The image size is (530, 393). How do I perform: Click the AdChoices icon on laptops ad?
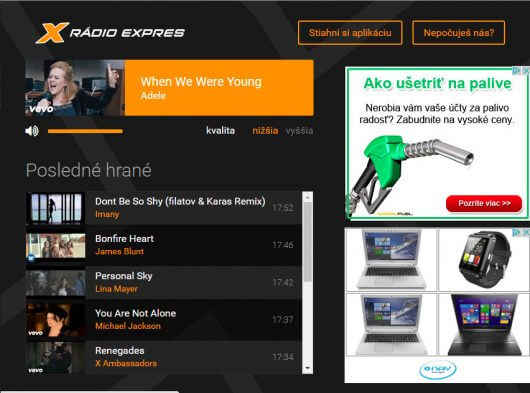(516, 232)
